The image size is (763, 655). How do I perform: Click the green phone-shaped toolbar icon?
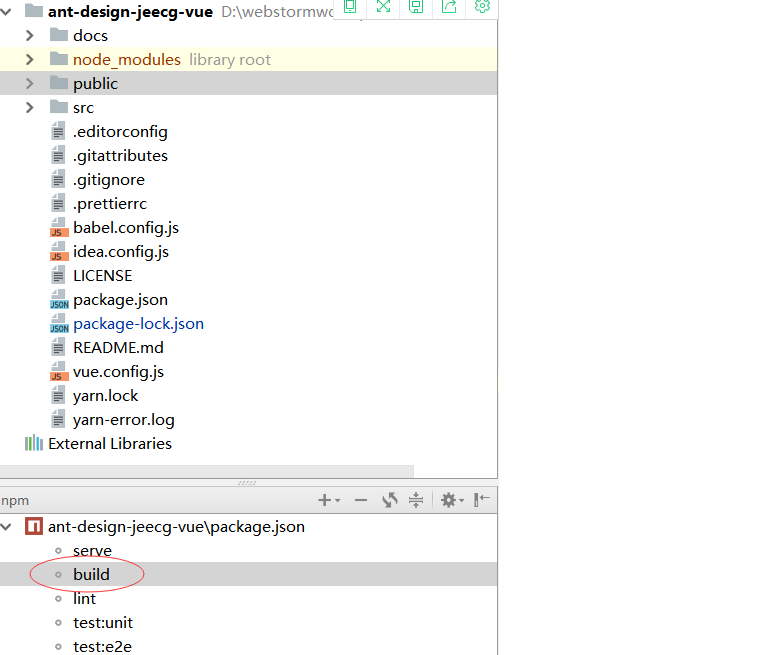coord(350,6)
